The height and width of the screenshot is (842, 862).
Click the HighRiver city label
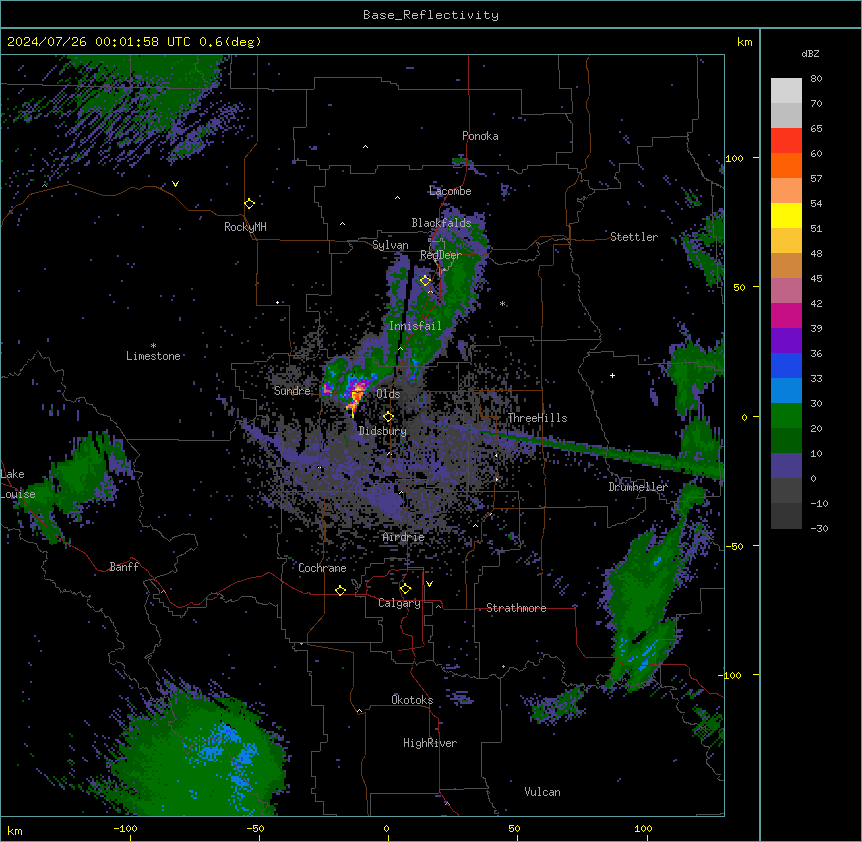pyautogui.click(x=430, y=743)
